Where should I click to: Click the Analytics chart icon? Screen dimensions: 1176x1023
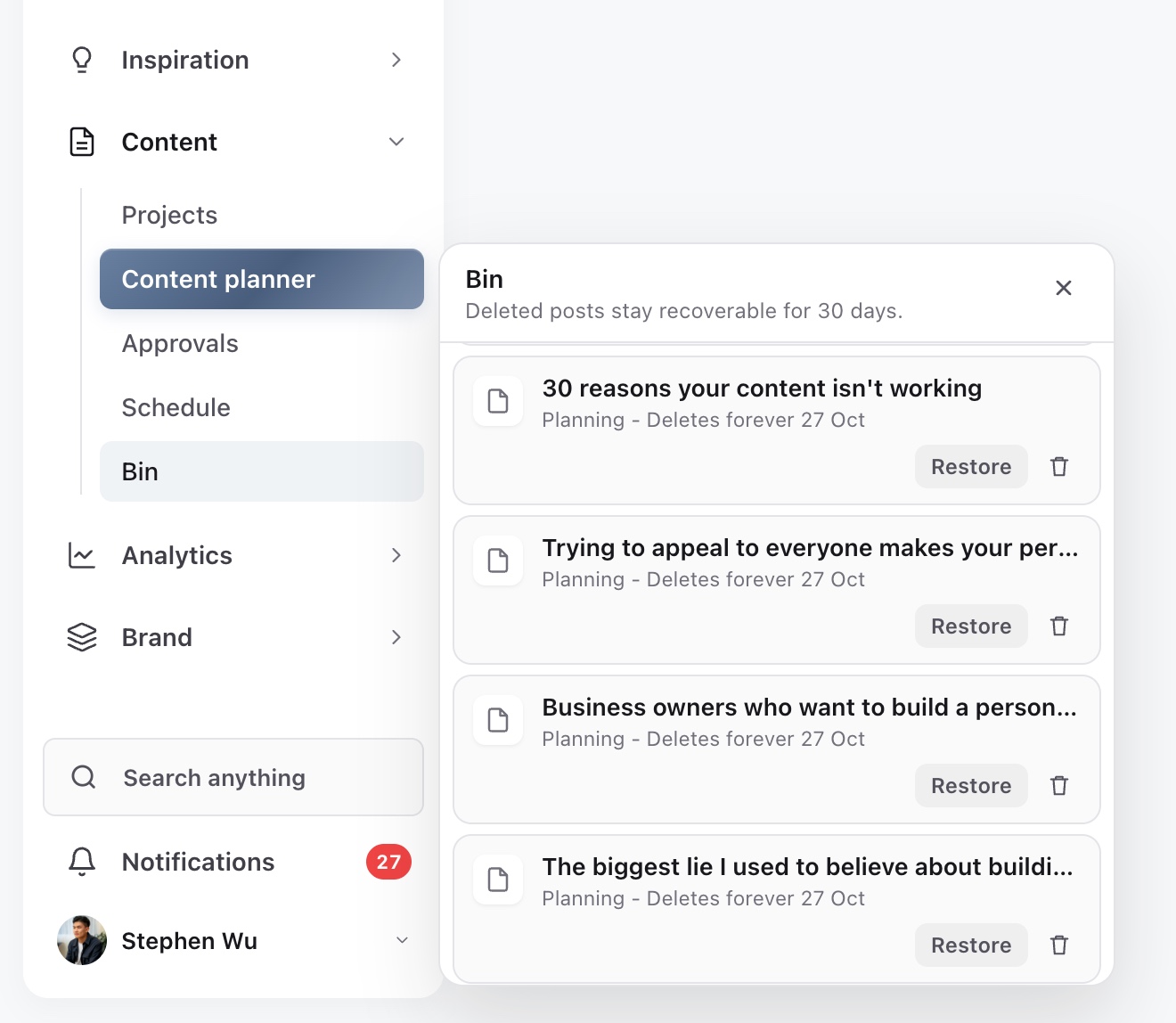coord(82,555)
